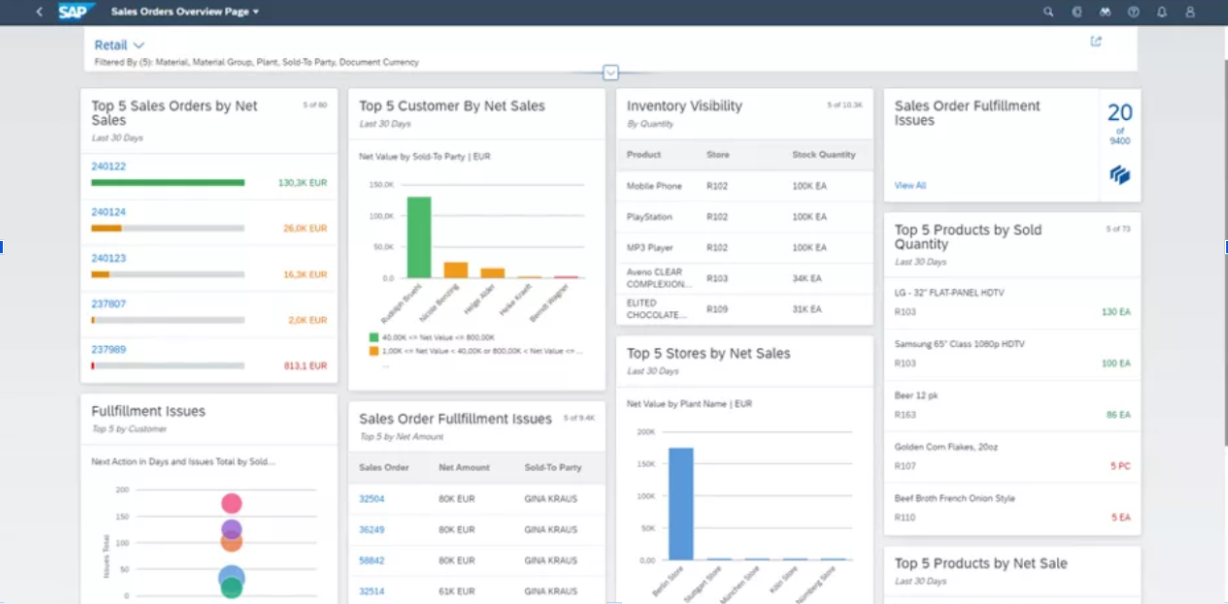Select LG - 32" FLAT-PANEL HDTV item
The height and width of the screenshot is (604, 1228).
[x=1012, y=303]
